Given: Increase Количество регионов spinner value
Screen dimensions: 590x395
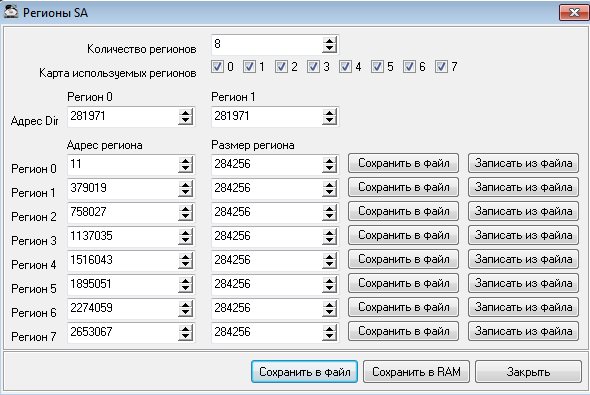Looking at the screenshot, I should 329,41.
